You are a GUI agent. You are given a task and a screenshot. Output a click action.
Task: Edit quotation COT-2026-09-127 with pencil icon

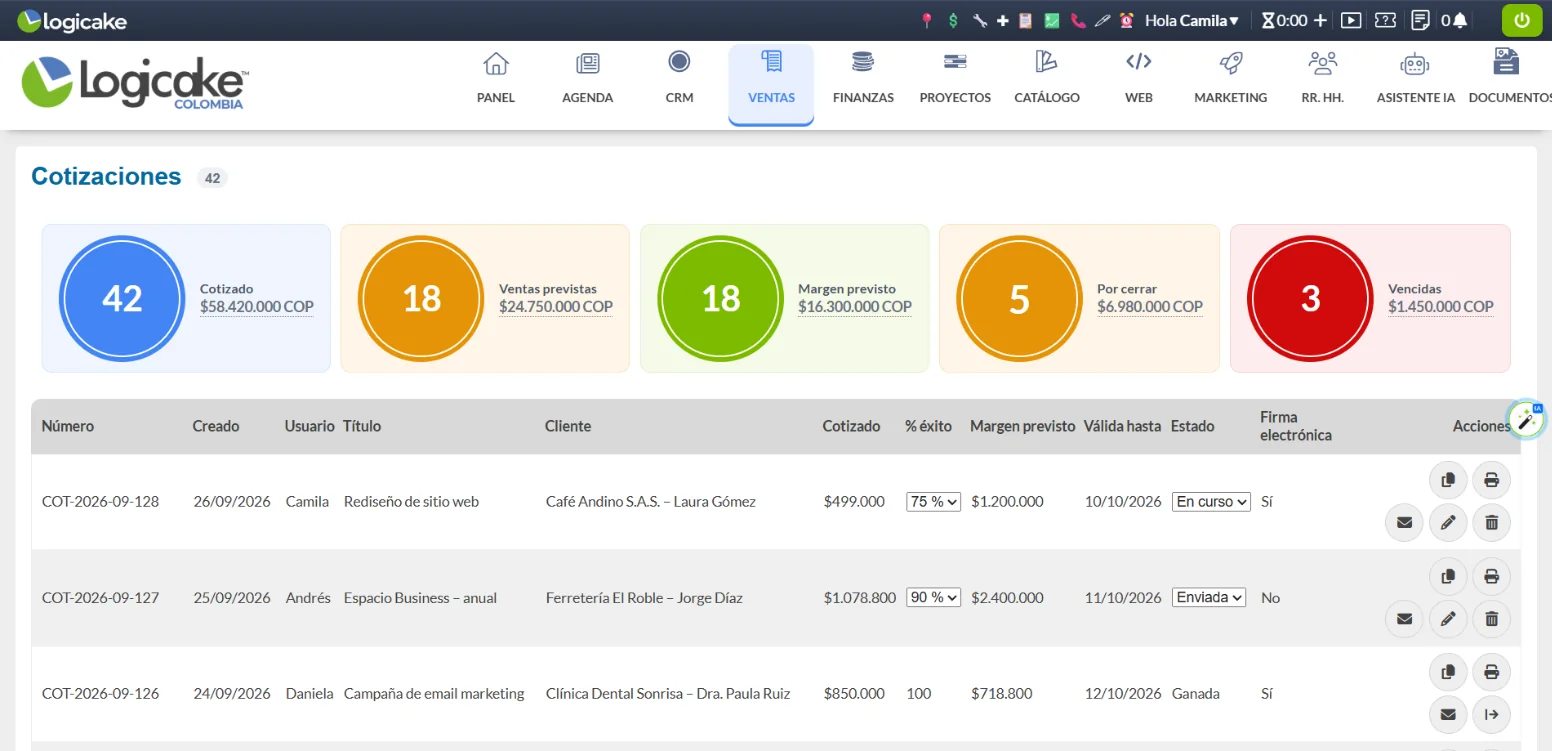pyautogui.click(x=1448, y=619)
